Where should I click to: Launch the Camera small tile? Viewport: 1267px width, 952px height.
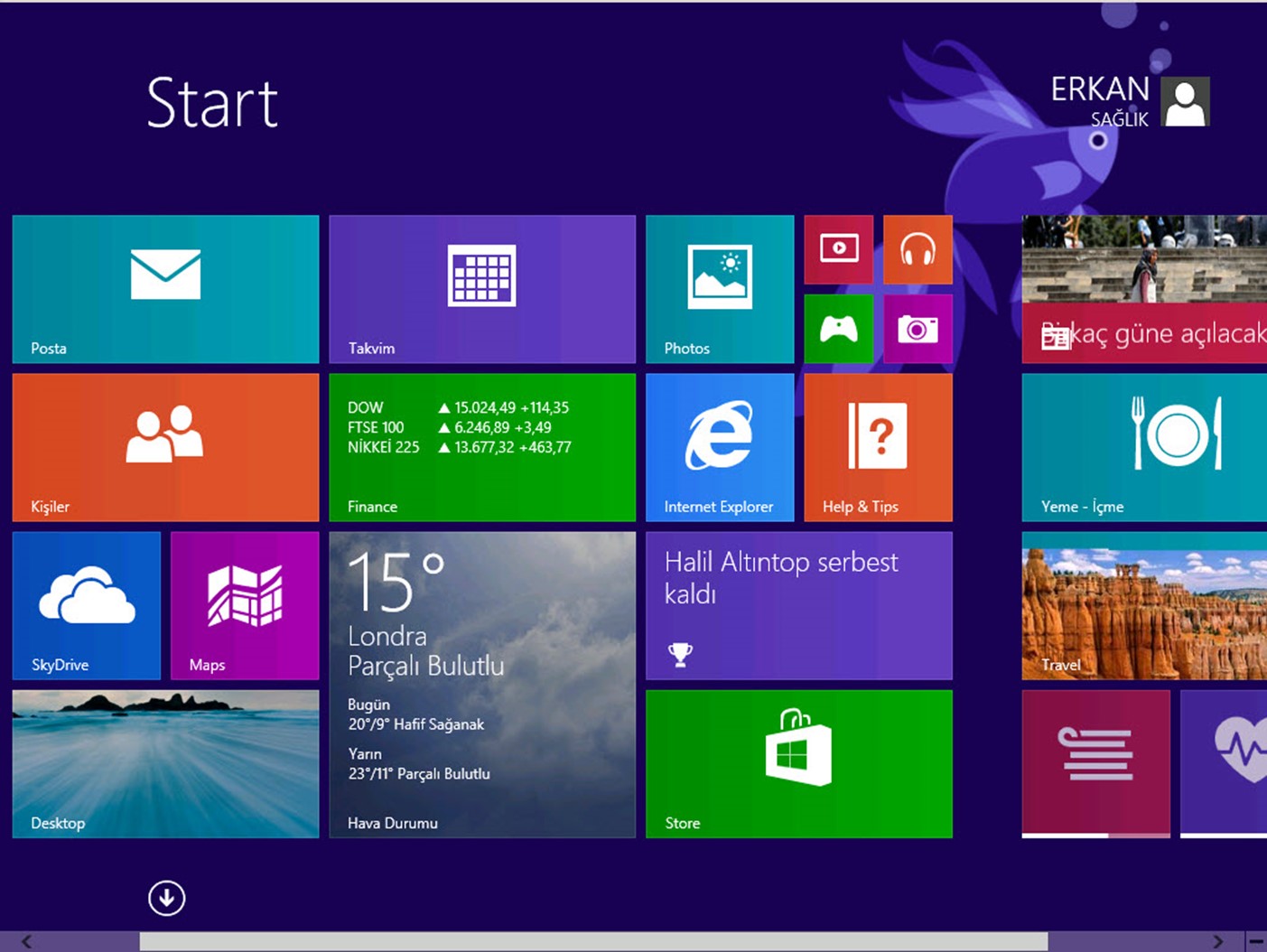coord(918,329)
